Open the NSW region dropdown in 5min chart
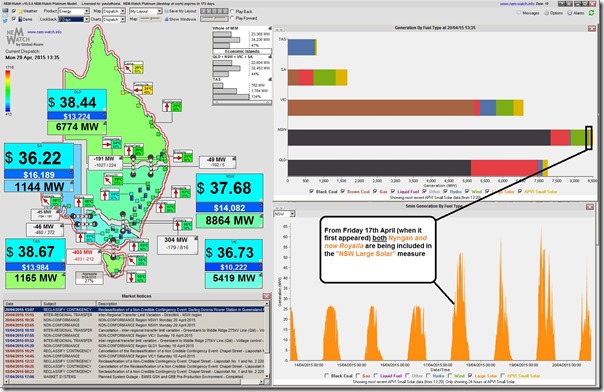 (284, 214)
